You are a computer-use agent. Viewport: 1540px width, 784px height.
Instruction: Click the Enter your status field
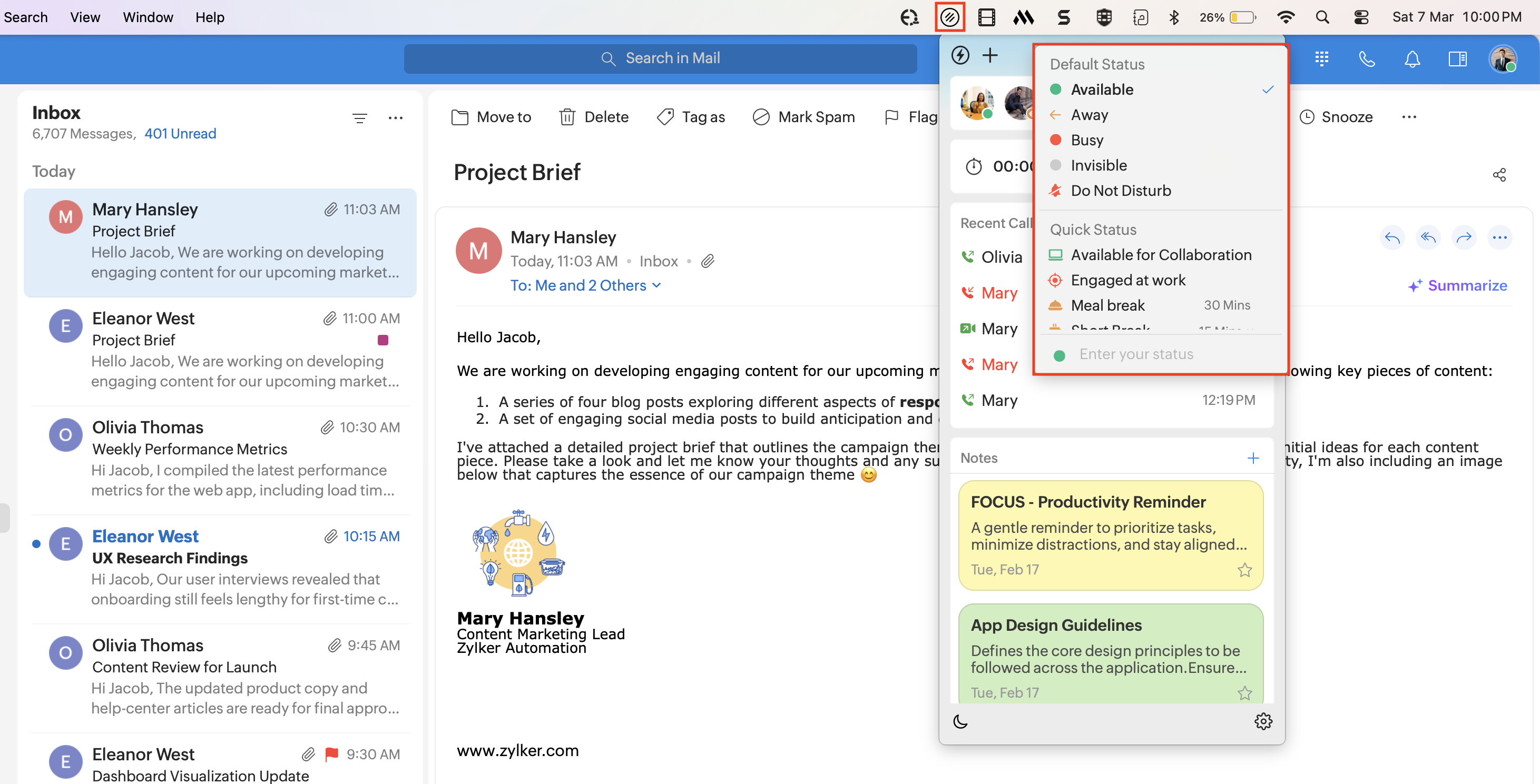click(x=1136, y=354)
